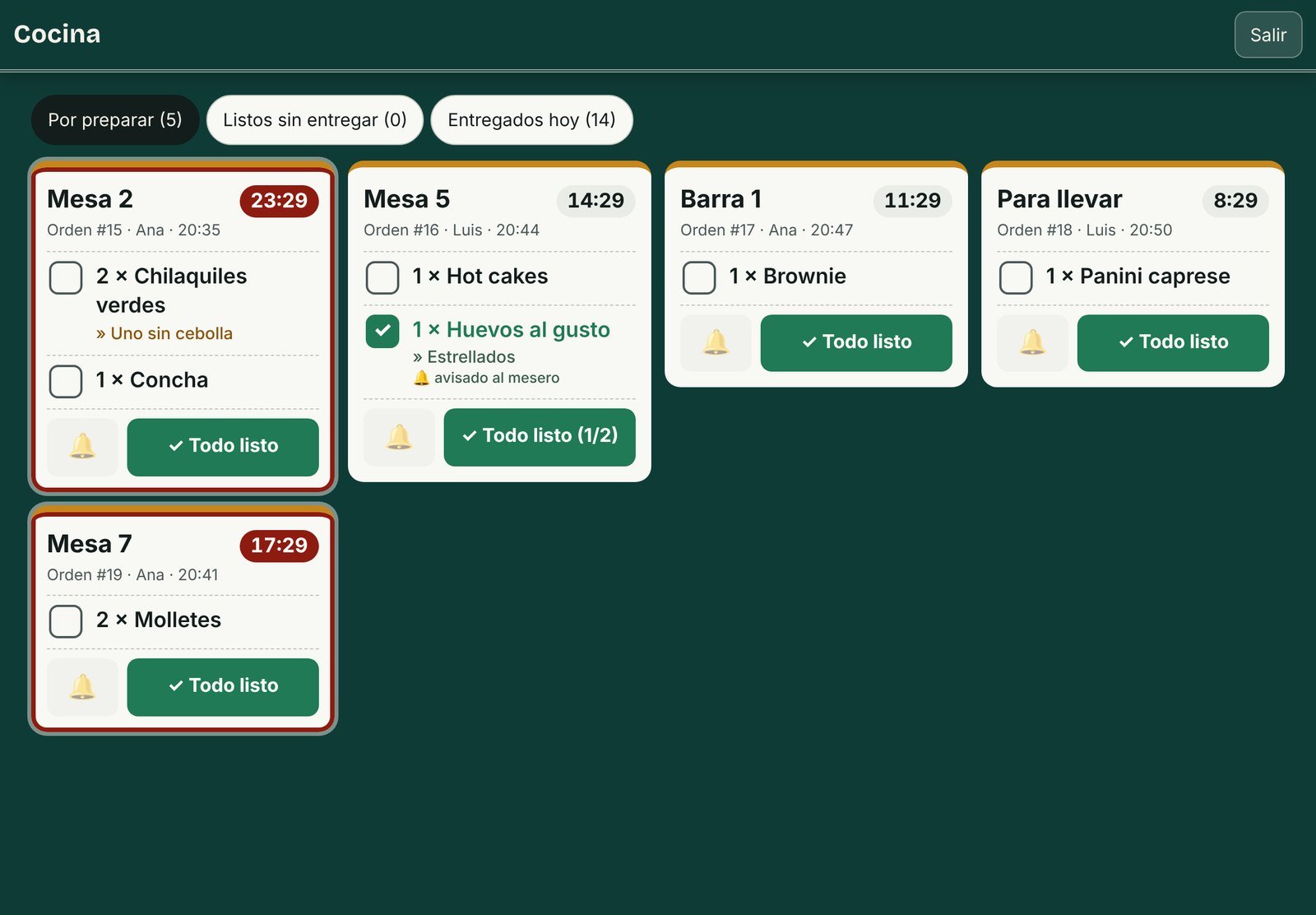
Task: Select the Mesa 2 card title
Action: [x=90, y=199]
